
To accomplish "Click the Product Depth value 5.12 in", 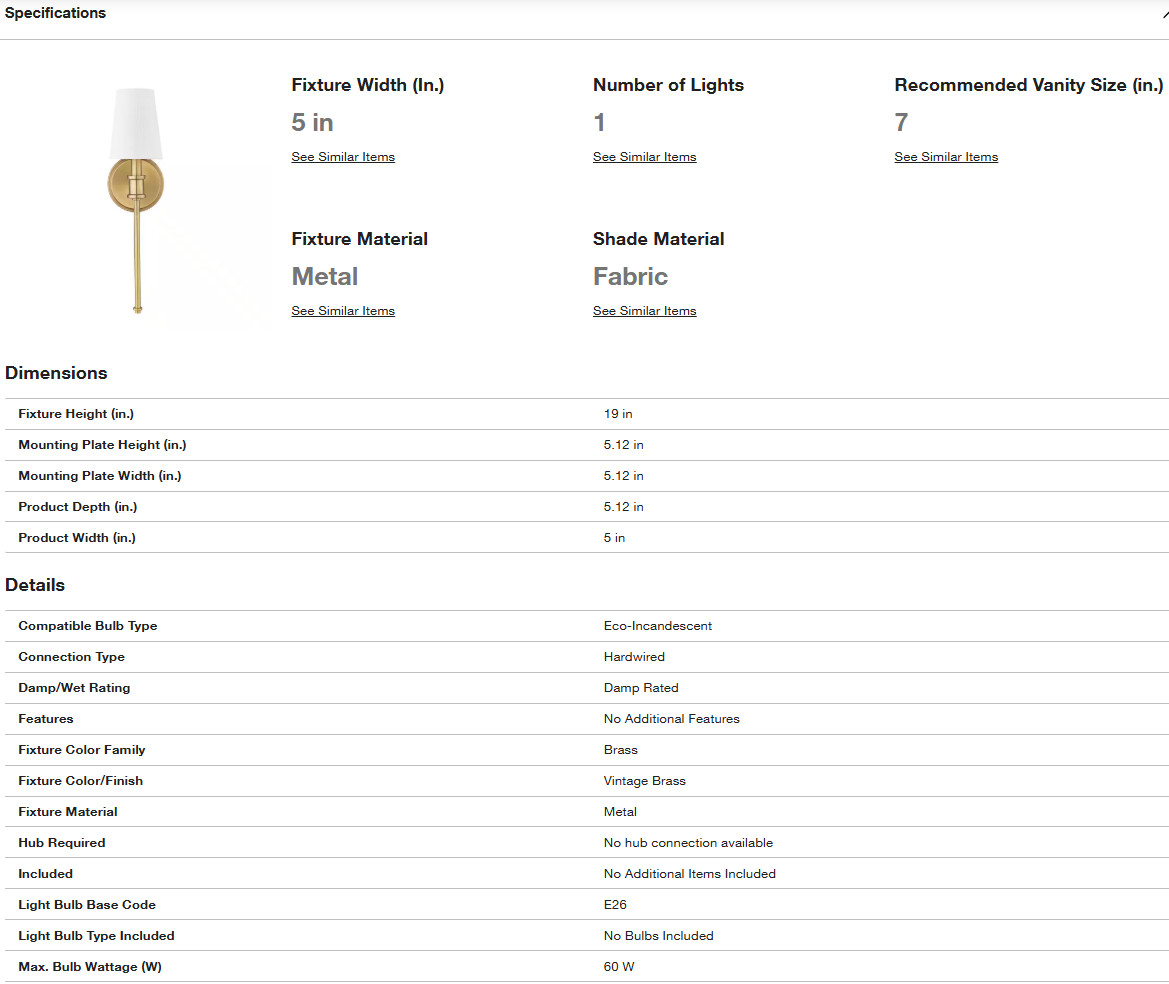I will click(623, 507).
